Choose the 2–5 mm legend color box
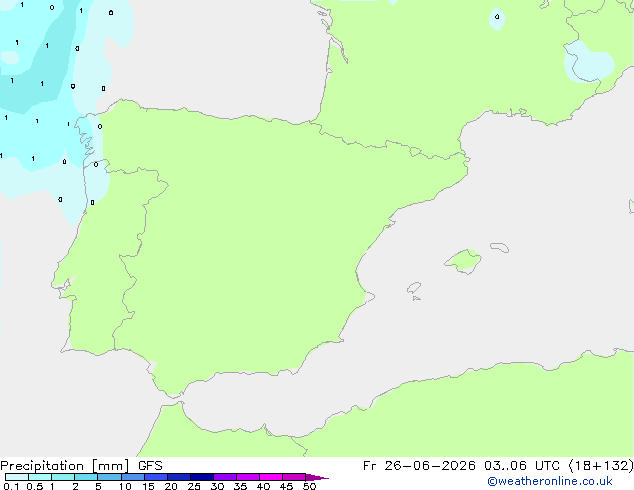 point(86,477)
